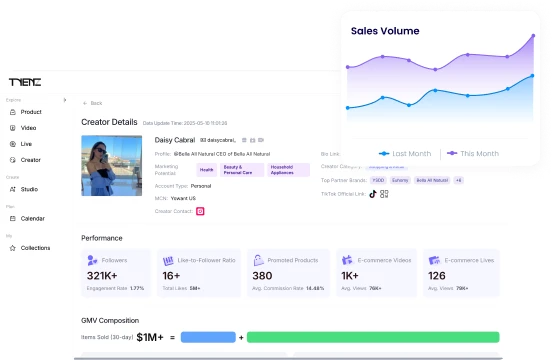The height and width of the screenshot is (360, 552).
Task: Click the Calendar icon in sidebar
Action: point(13,219)
